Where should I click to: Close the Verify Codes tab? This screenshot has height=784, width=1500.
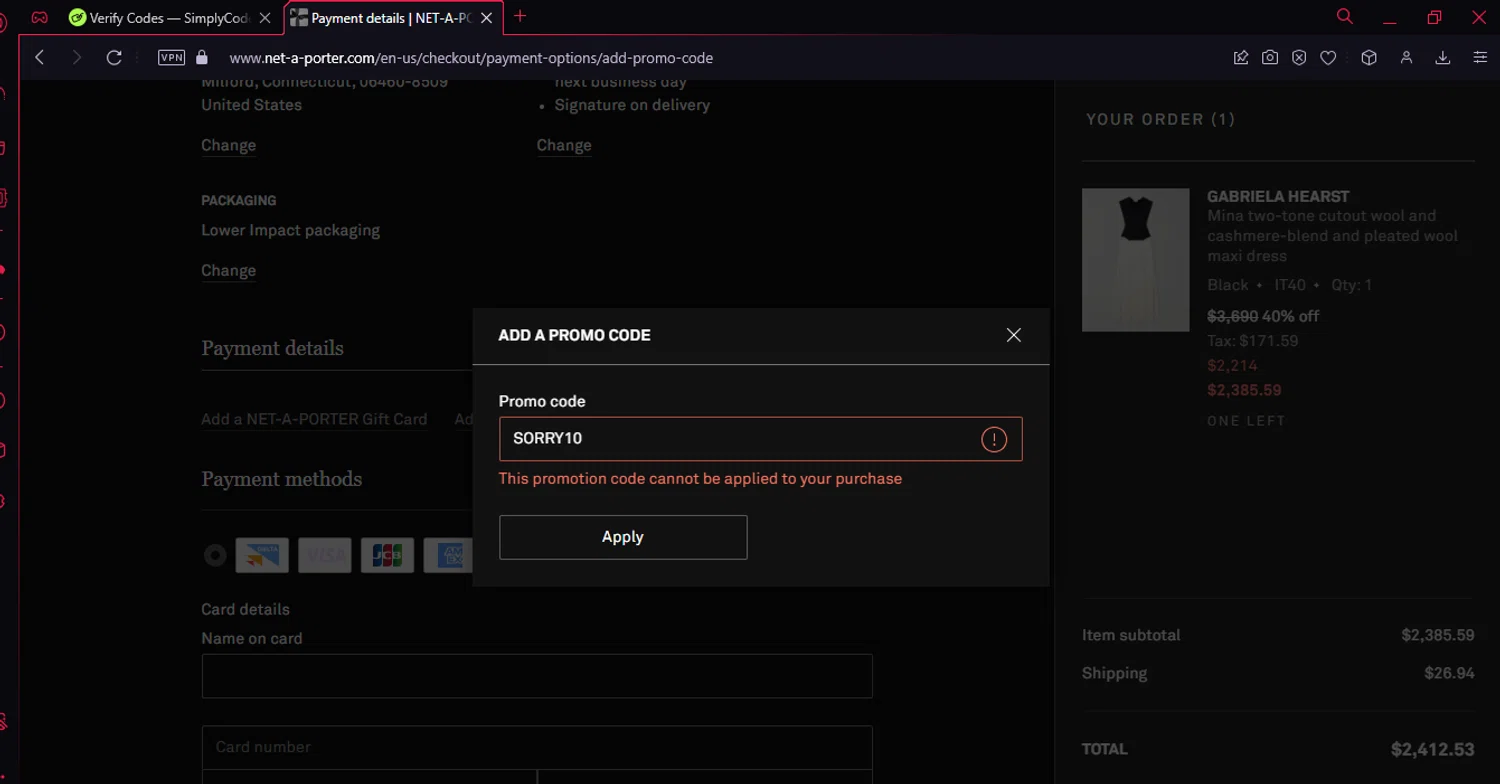[x=264, y=18]
